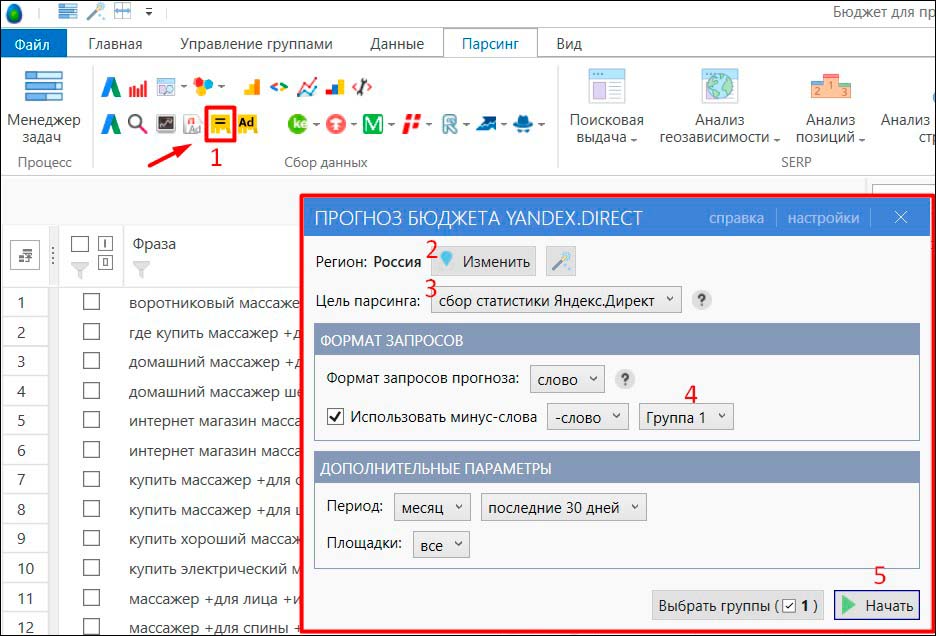Screen dimensions: 936x636
Task: Open the Файл menu
Action: click(x=33, y=44)
